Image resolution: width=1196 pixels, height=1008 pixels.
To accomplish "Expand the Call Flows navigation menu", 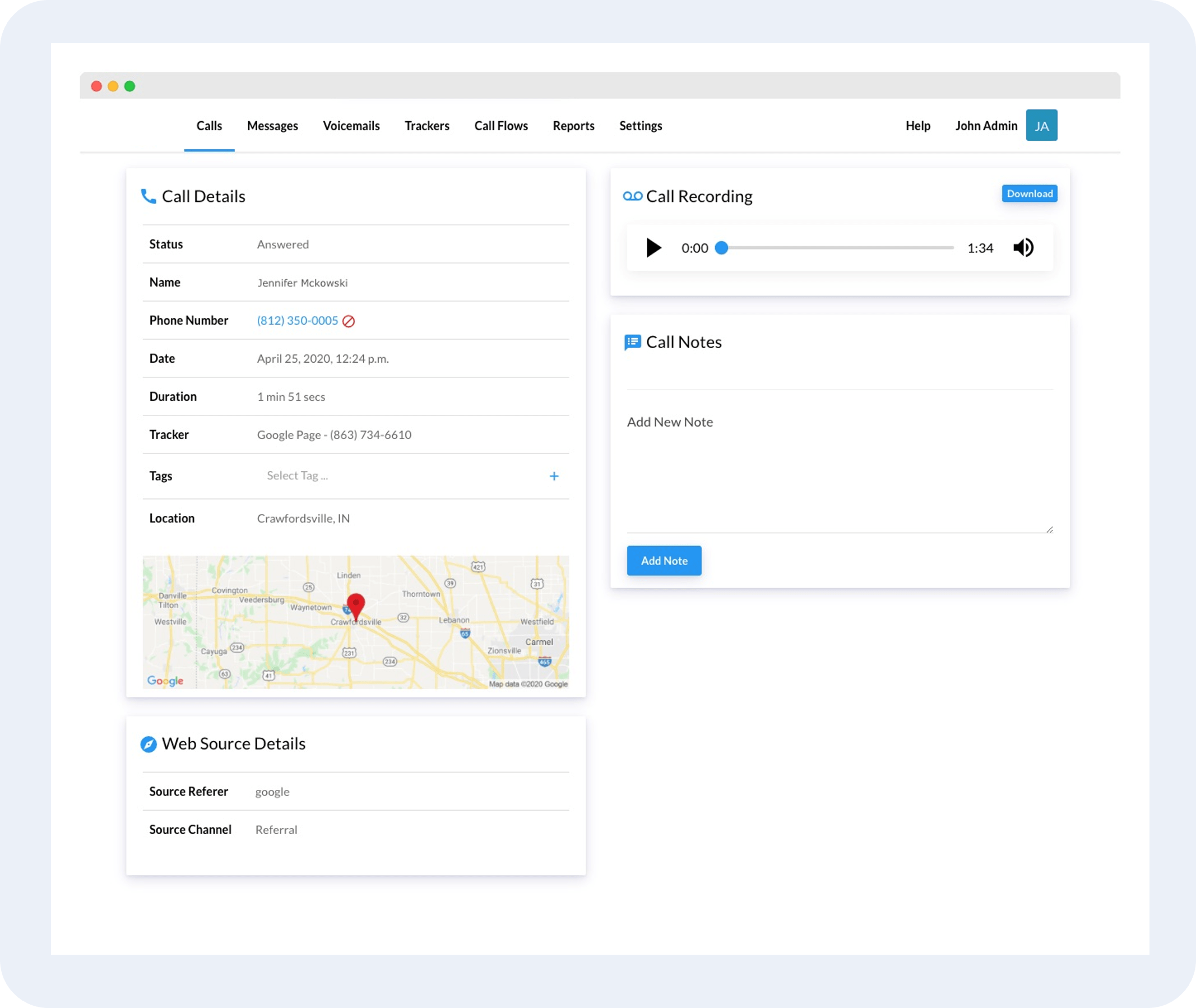I will [501, 125].
